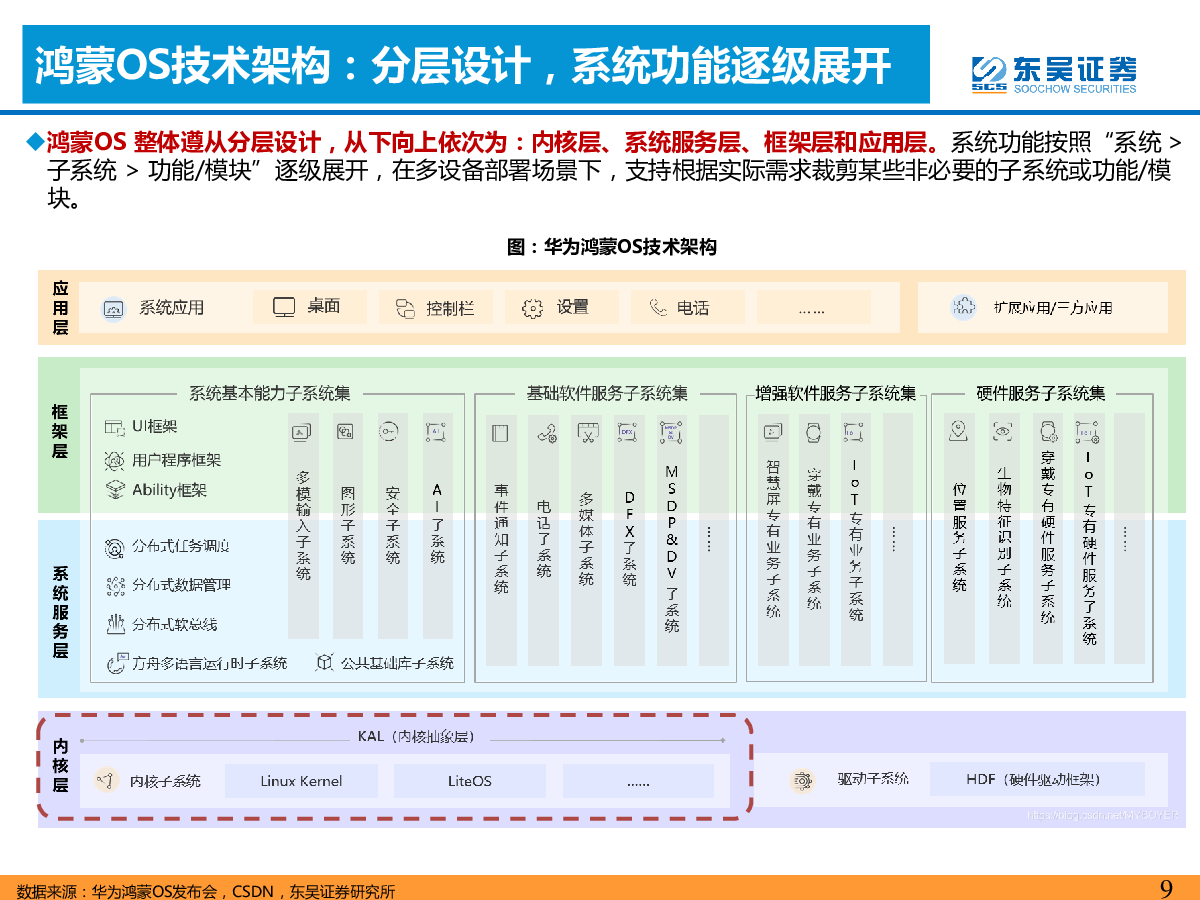
Task: Click the '桌面' label in application layer
Action: [x=323, y=306]
